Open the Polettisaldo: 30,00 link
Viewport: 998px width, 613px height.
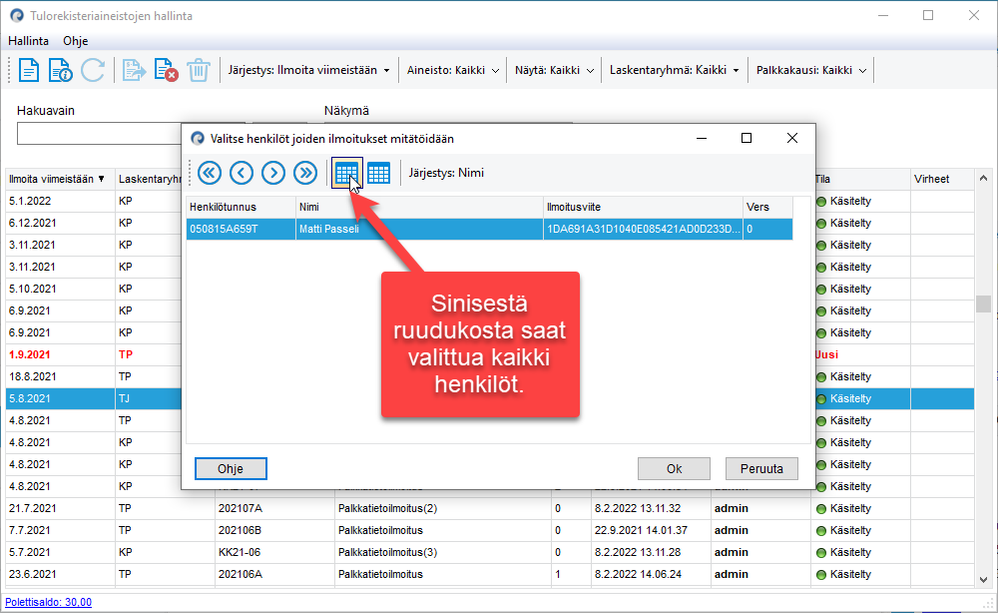(x=48, y=602)
